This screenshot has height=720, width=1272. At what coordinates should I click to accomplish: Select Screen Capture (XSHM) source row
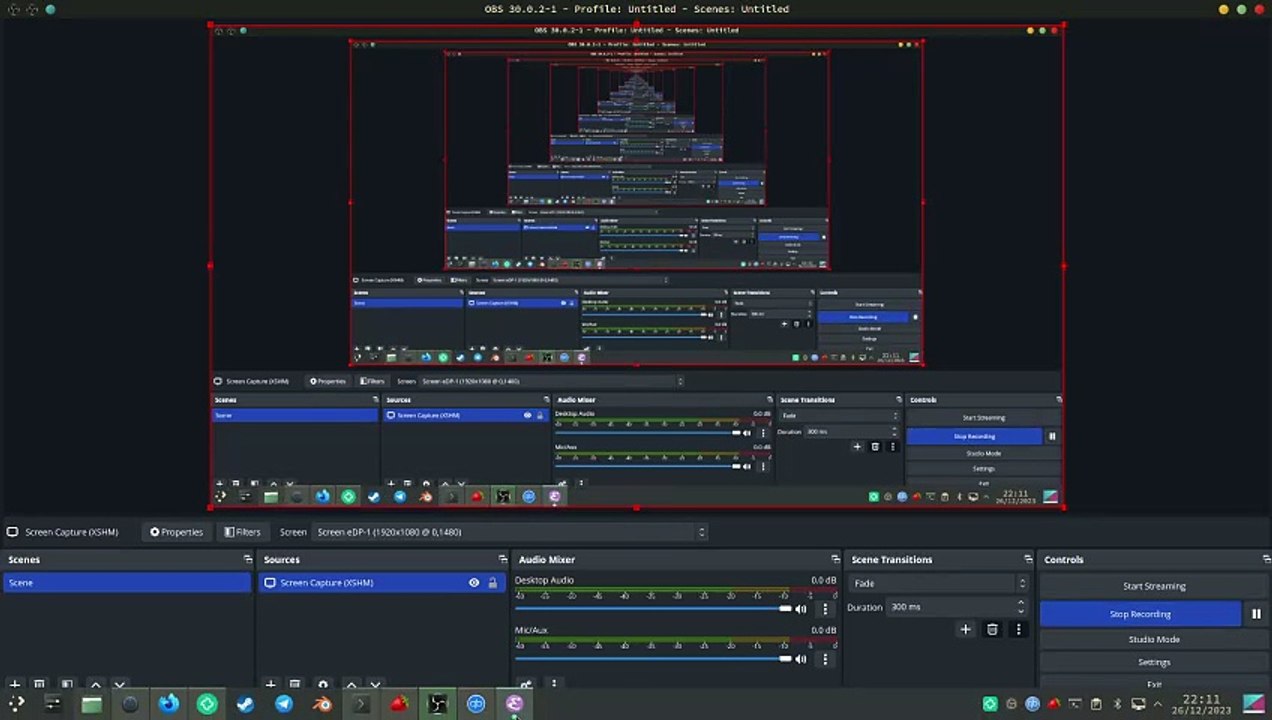382,583
